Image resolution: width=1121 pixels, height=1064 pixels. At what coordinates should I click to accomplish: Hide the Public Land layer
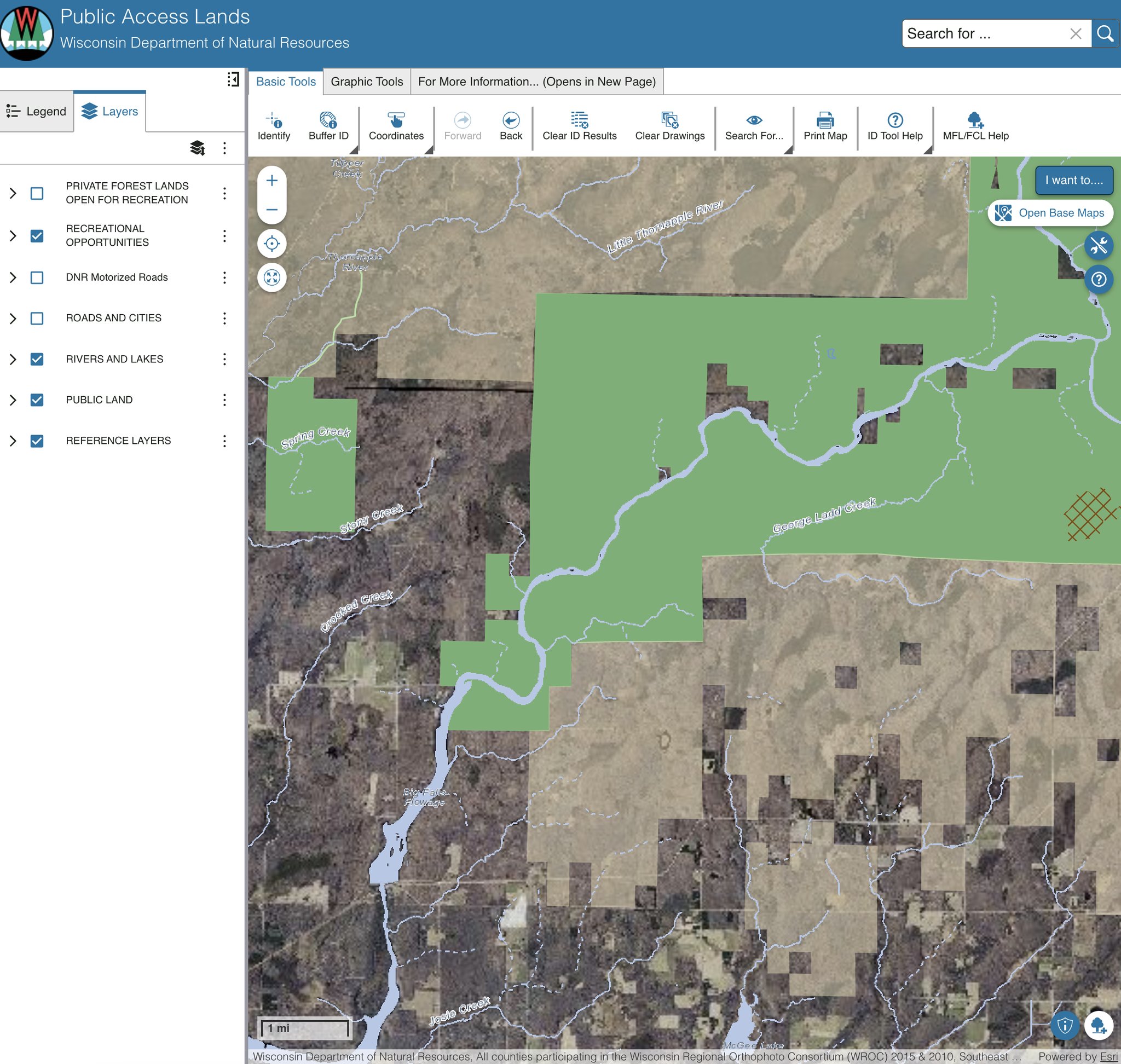pos(37,400)
